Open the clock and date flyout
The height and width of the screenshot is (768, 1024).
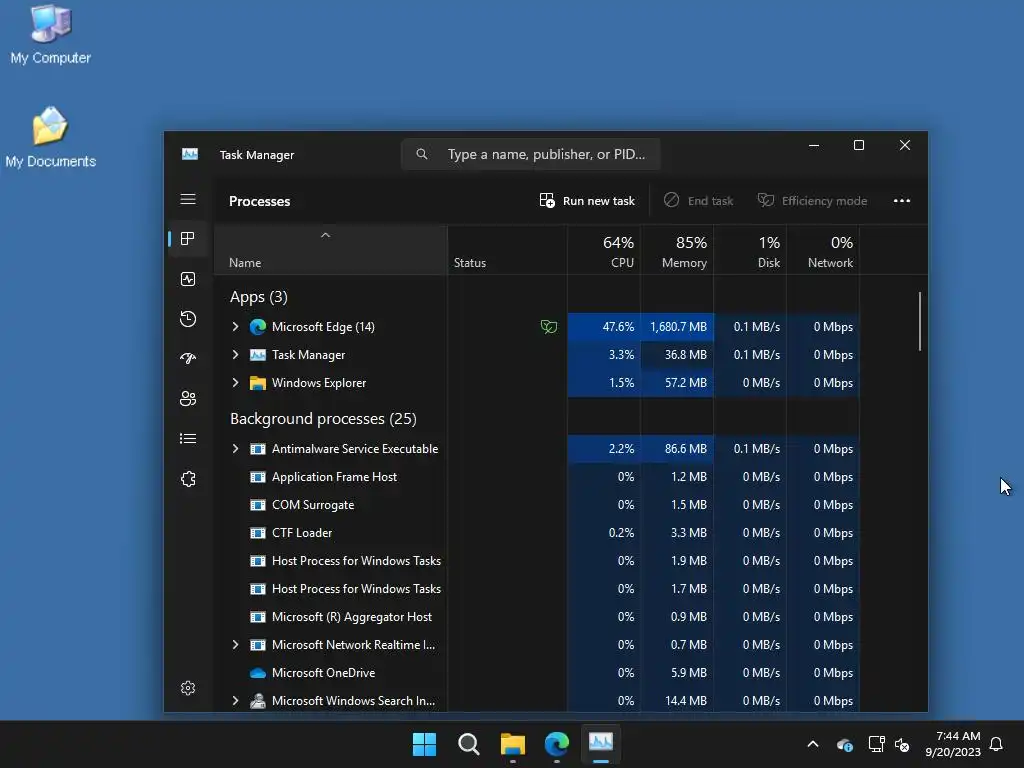tap(953, 744)
